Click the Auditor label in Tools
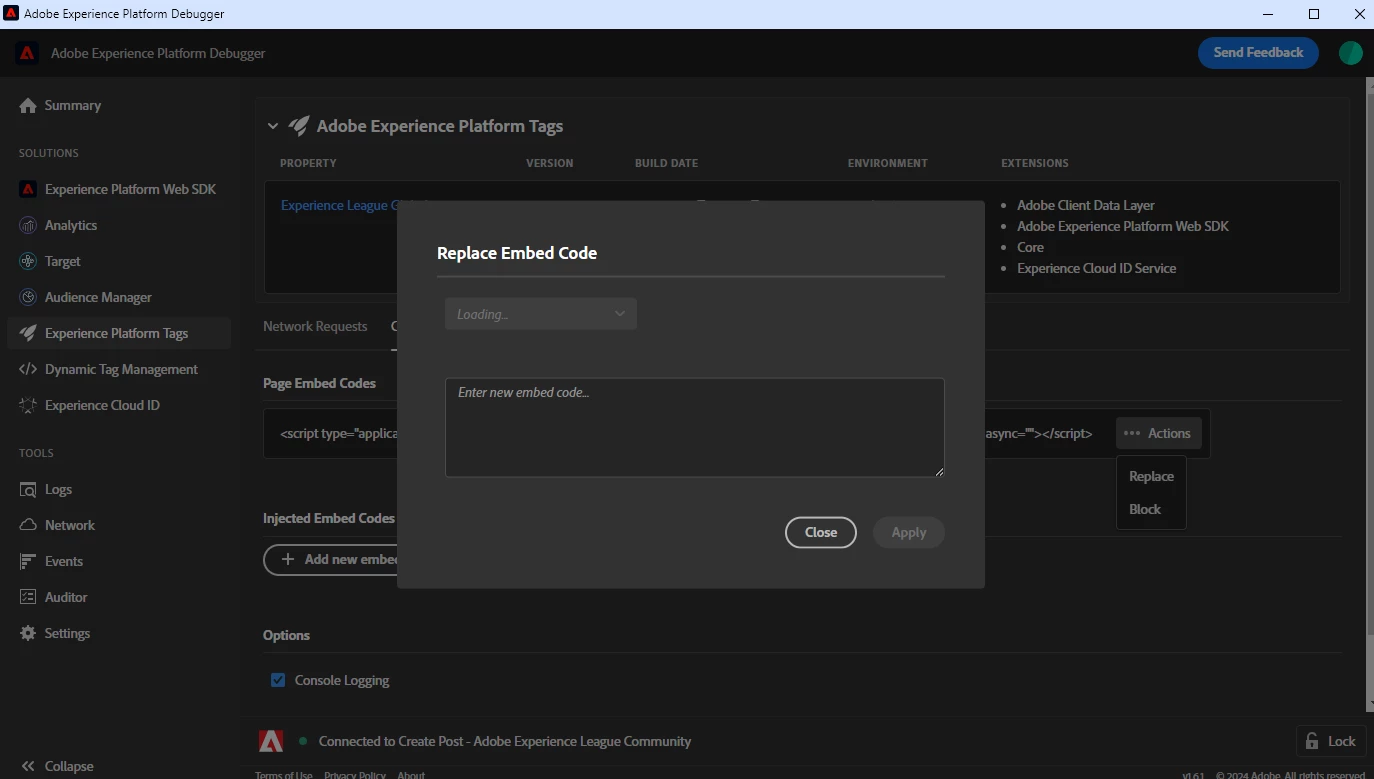Viewport: 1374px width, 779px height. 66,597
